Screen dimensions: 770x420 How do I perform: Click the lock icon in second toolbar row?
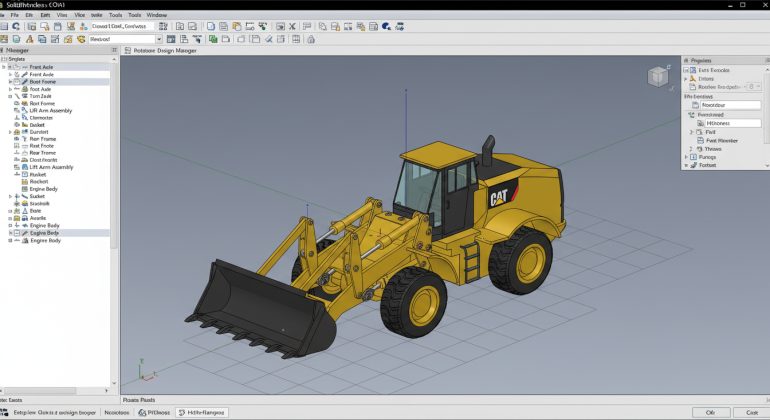click(x=311, y=39)
